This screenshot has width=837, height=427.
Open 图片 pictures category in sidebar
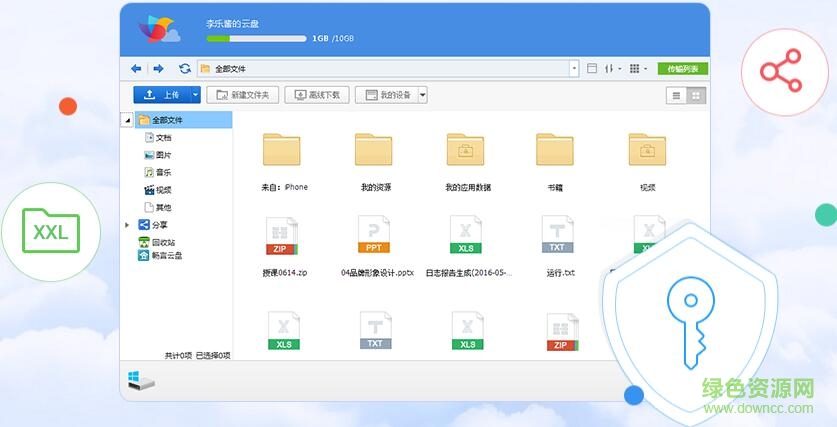click(158, 155)
